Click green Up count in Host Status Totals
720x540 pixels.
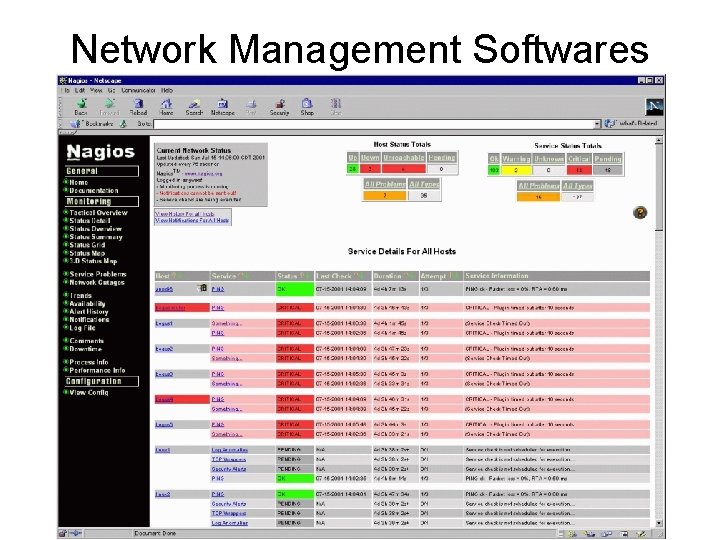(x=353, y=169)
